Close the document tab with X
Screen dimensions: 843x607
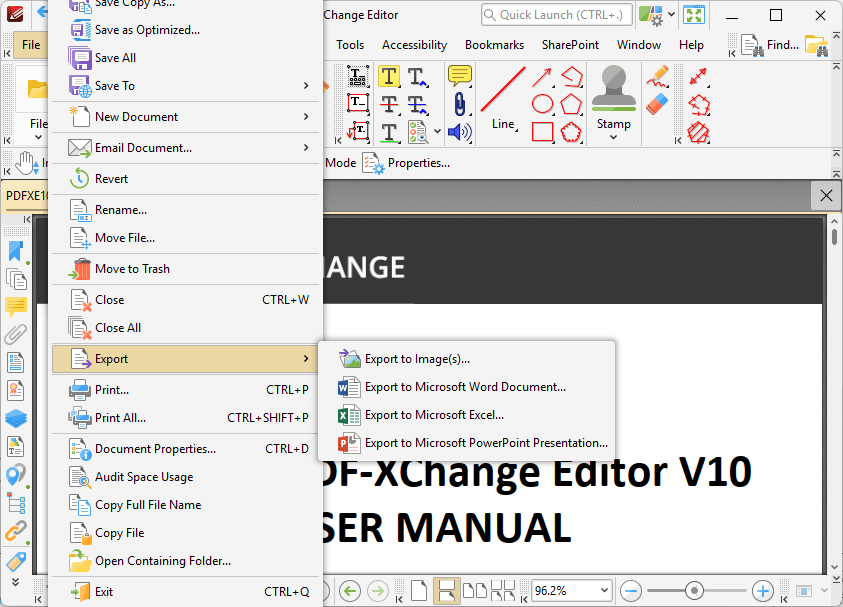click(826, 196)
